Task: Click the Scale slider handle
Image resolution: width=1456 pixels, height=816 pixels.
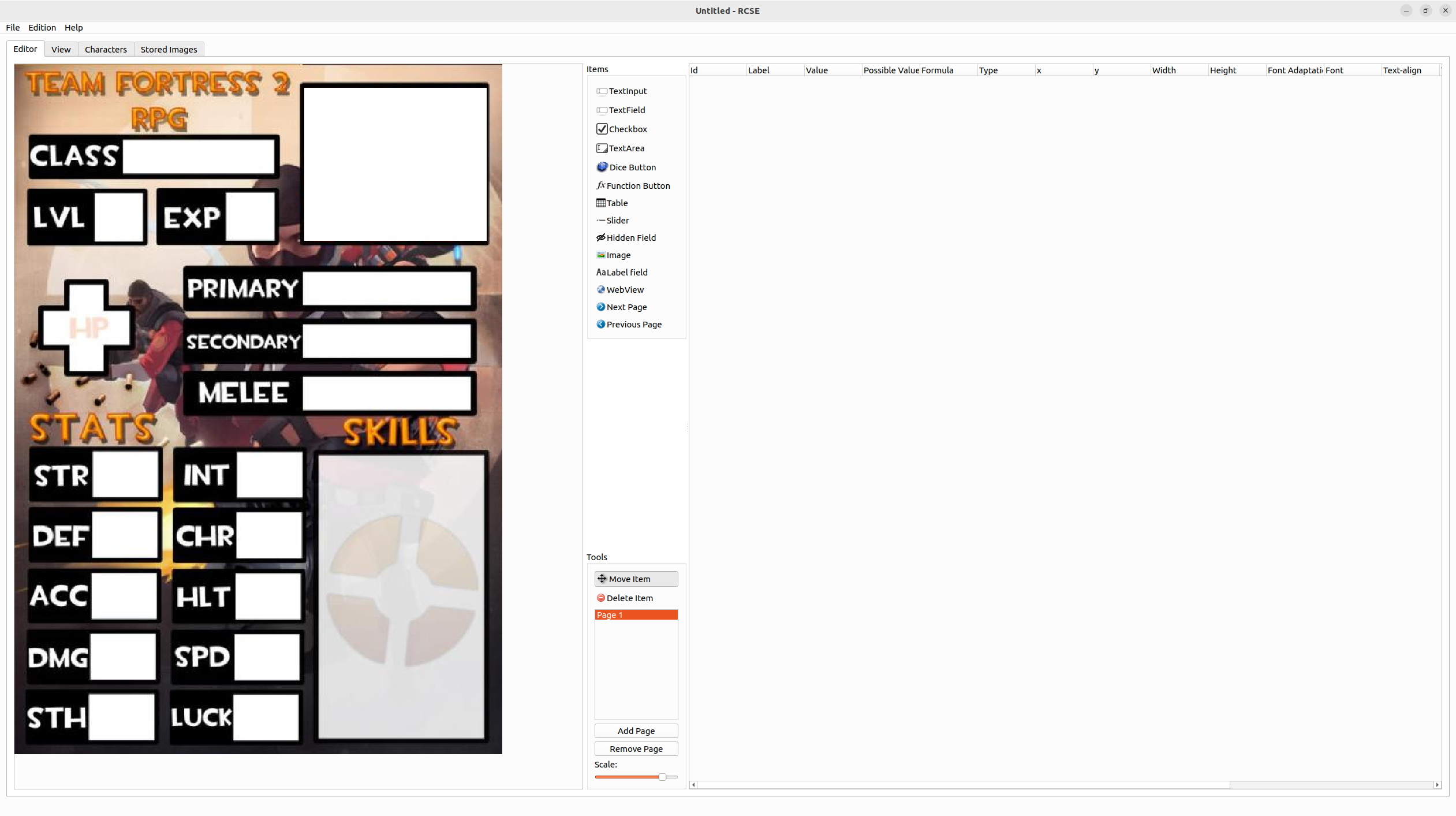Action: (662, 777)
